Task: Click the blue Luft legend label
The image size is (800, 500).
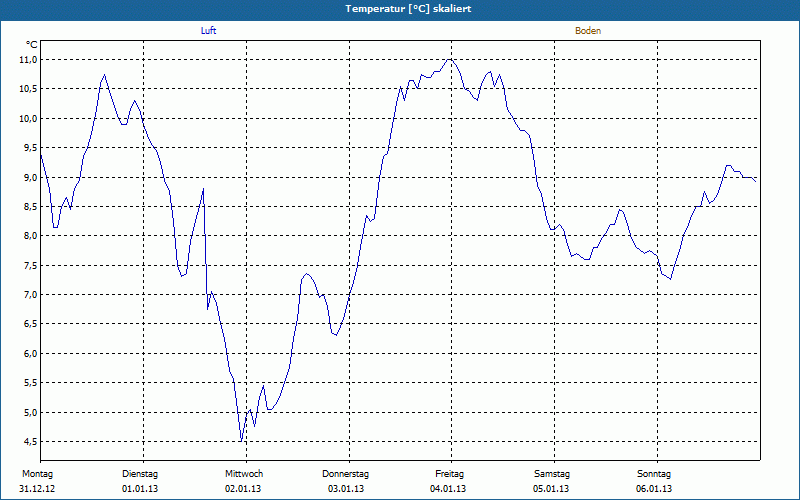Action: pos(208,31)
